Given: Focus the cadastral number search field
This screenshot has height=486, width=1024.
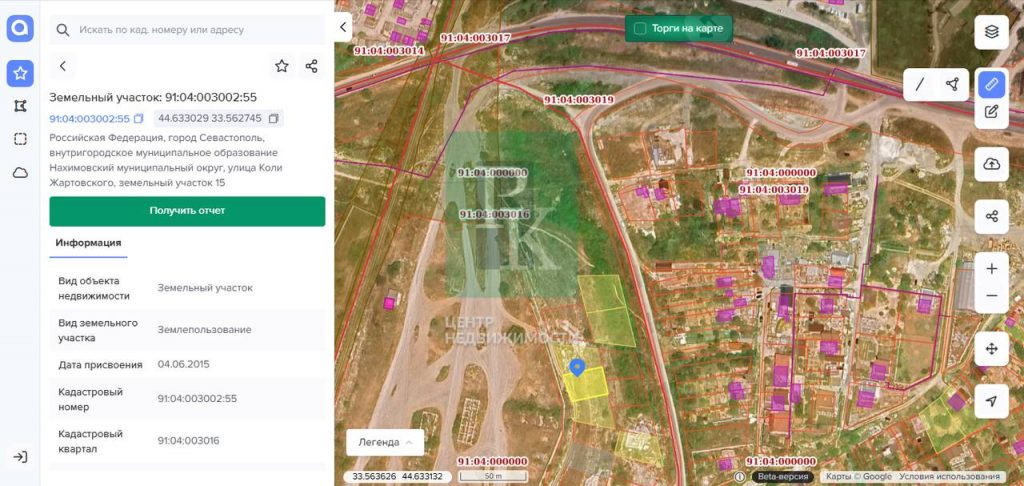Looking at the screenshot, I should point(190,30).
